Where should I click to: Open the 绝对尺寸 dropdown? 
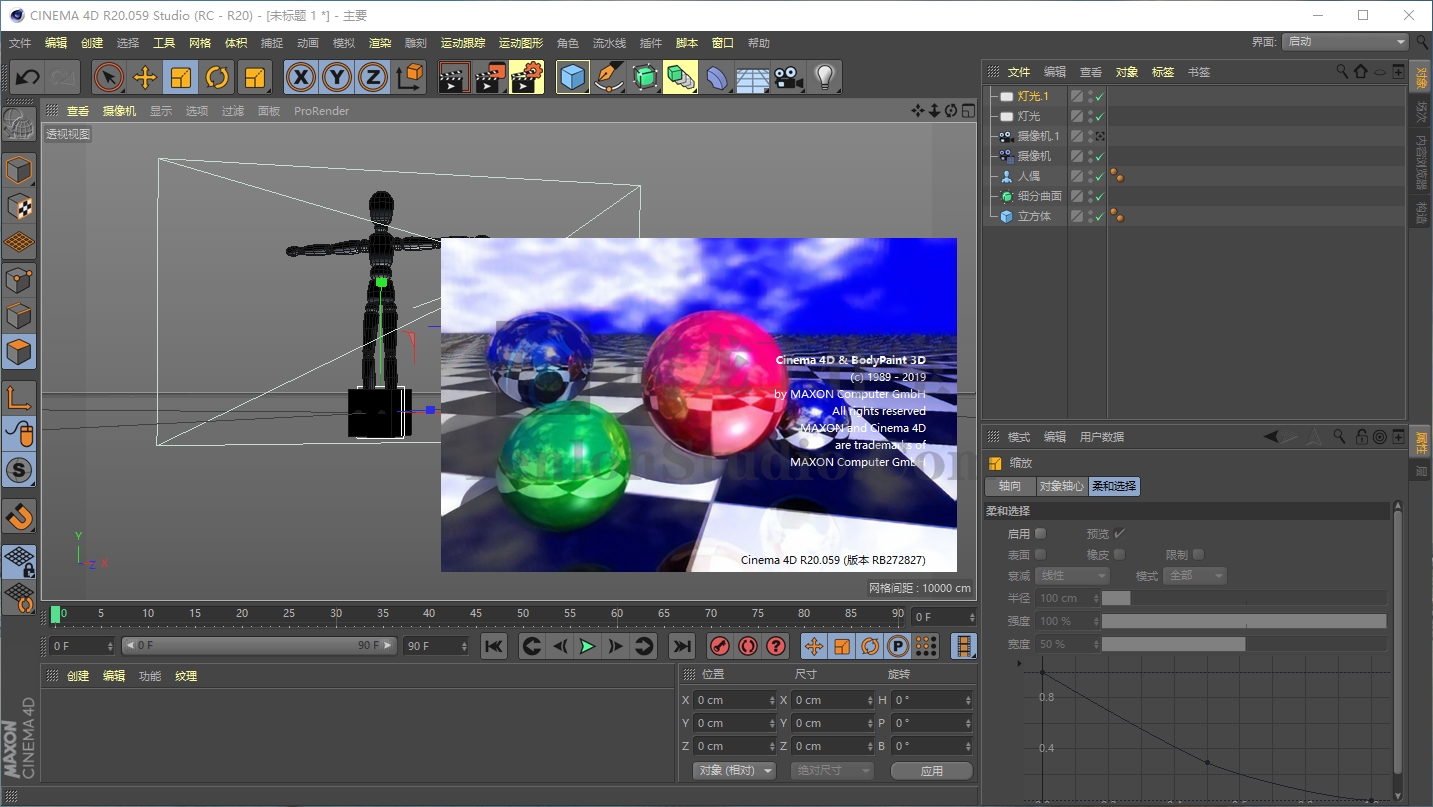coord(831,771)
